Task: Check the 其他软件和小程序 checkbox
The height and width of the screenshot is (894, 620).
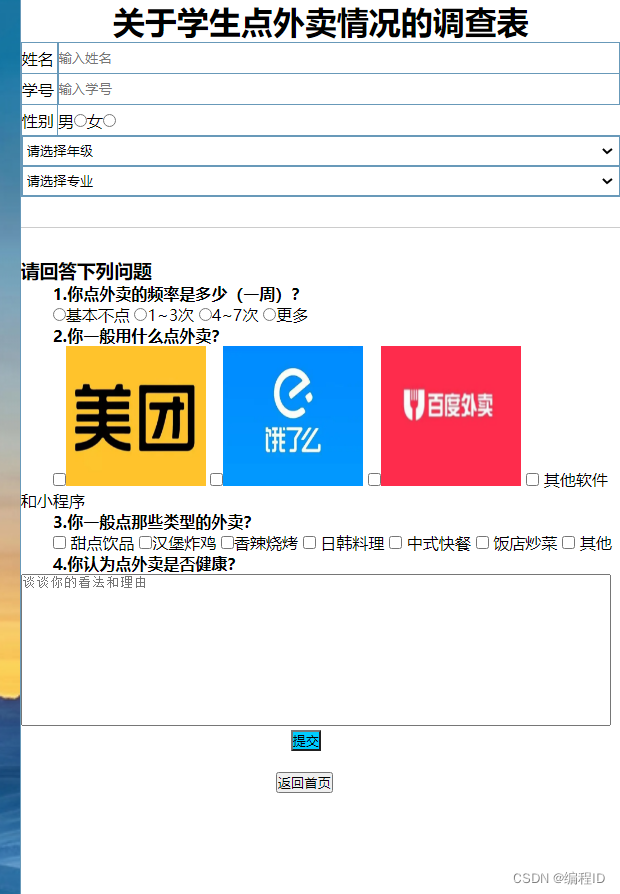Action: coord(532,479)
